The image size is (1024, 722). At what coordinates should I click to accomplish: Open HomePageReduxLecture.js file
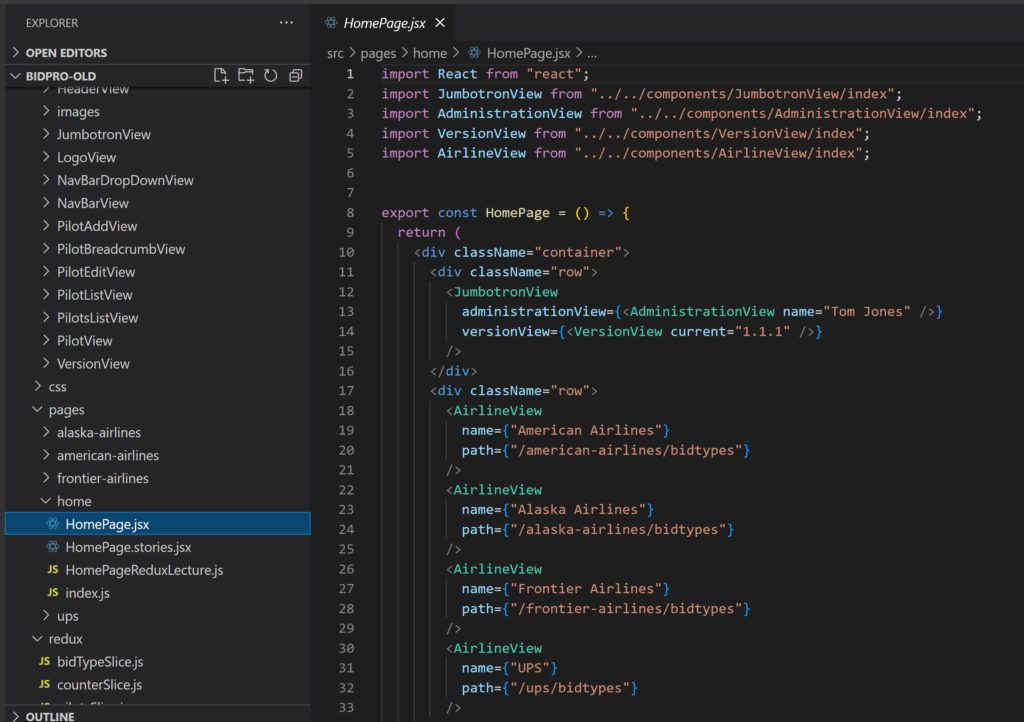144,570
